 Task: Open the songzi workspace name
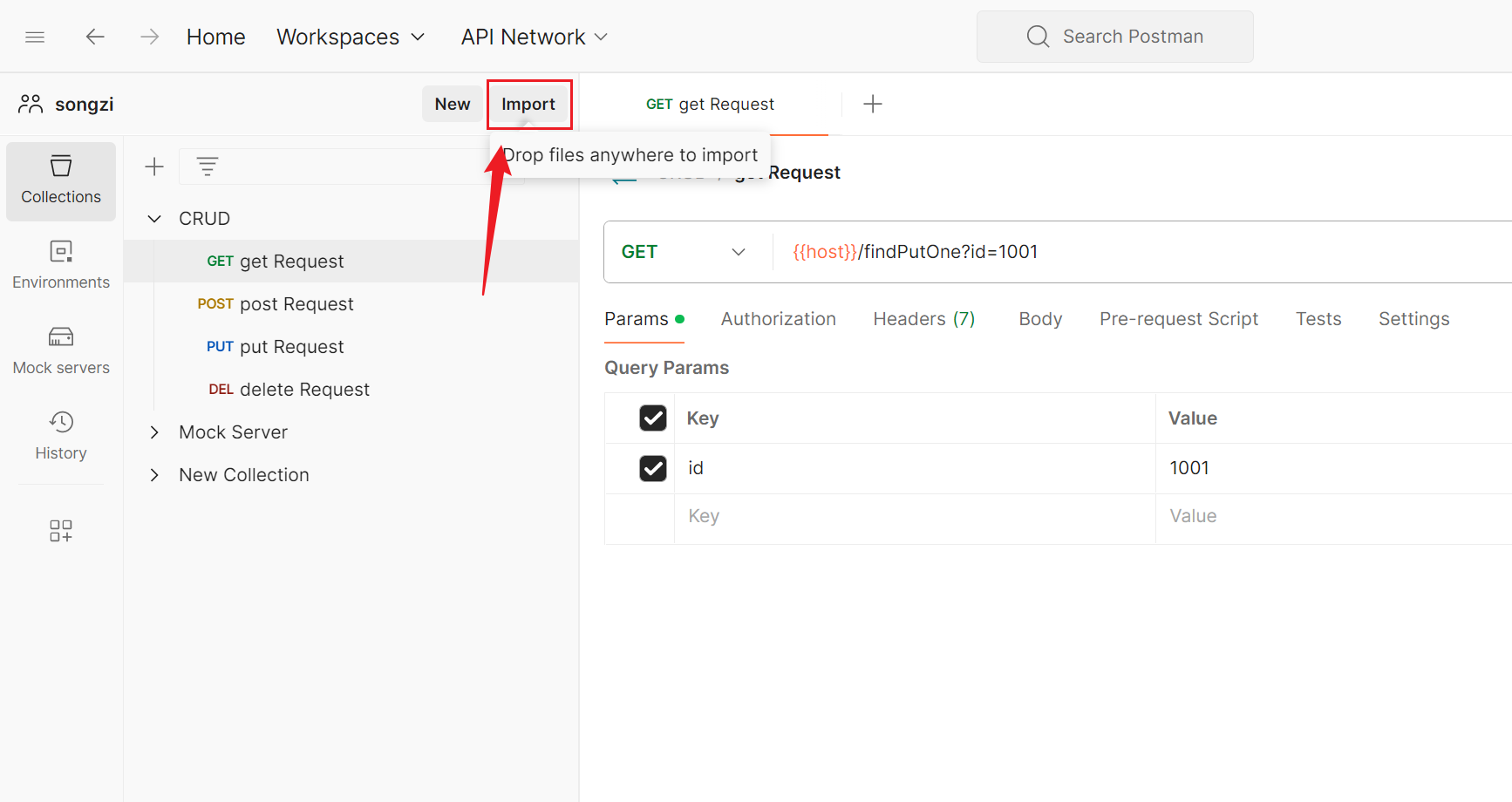click(85, 105)
